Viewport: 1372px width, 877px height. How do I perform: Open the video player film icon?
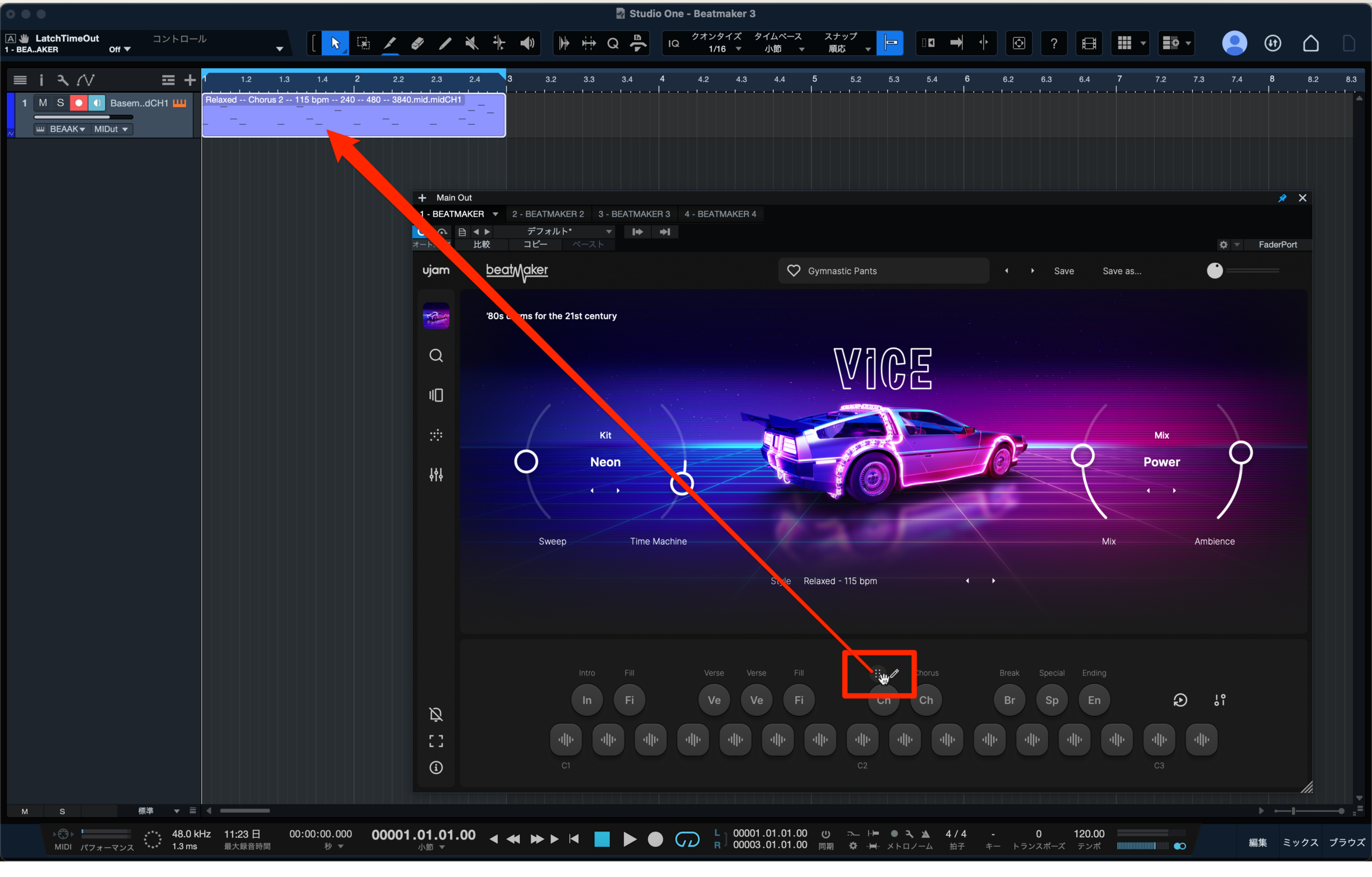[x=1089, y=43]
